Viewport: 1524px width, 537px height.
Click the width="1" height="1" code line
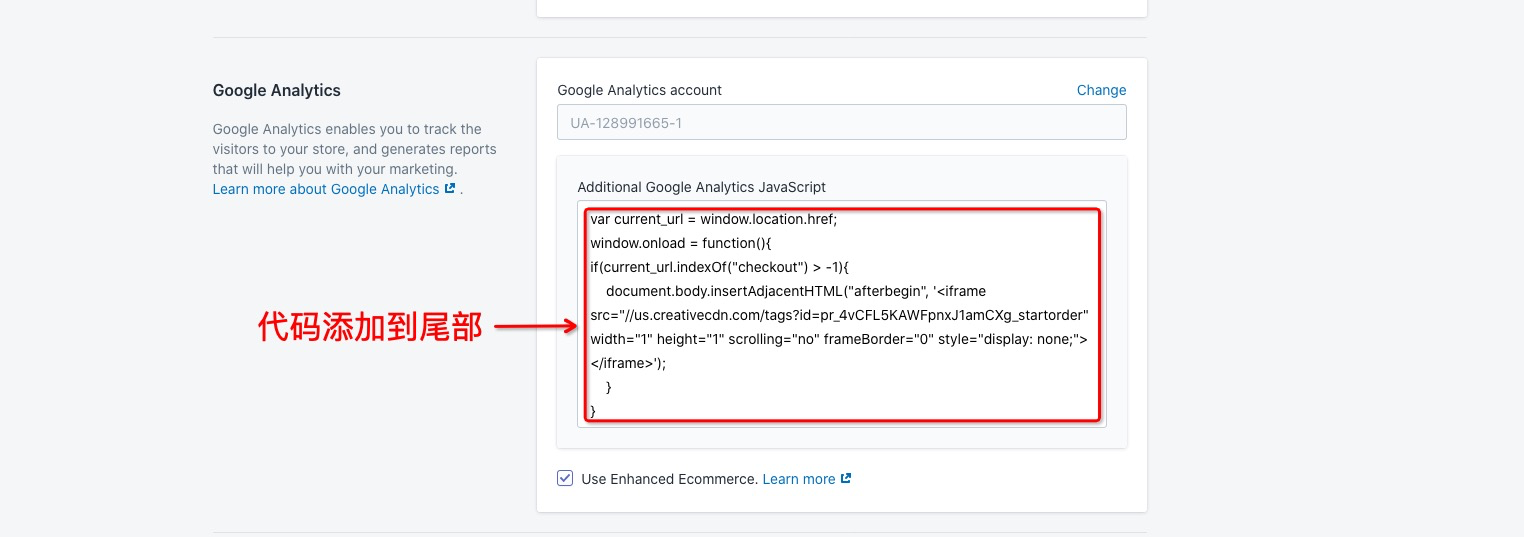pyautogui.click(x=838, y=339)
